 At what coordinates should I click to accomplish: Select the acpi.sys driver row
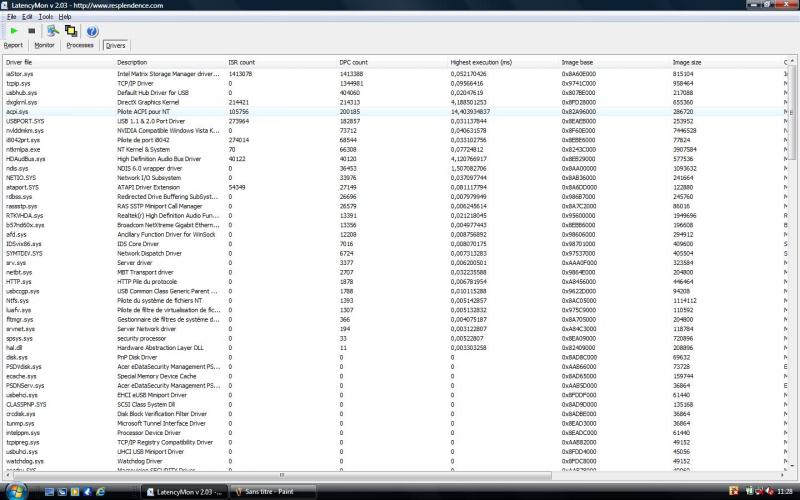click(395, 112)
